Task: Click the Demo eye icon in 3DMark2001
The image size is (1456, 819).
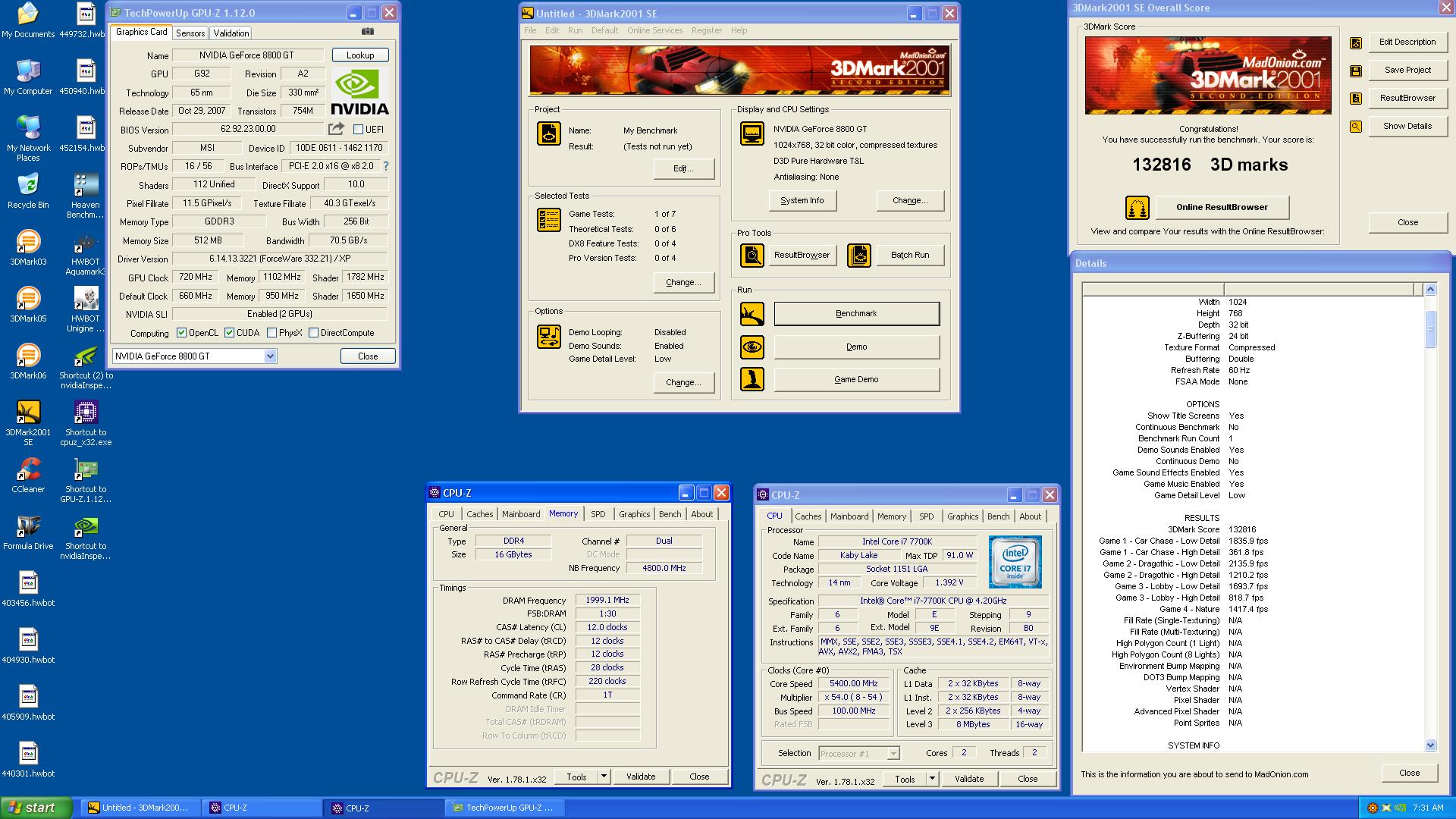Action: (x=752, y=347)
